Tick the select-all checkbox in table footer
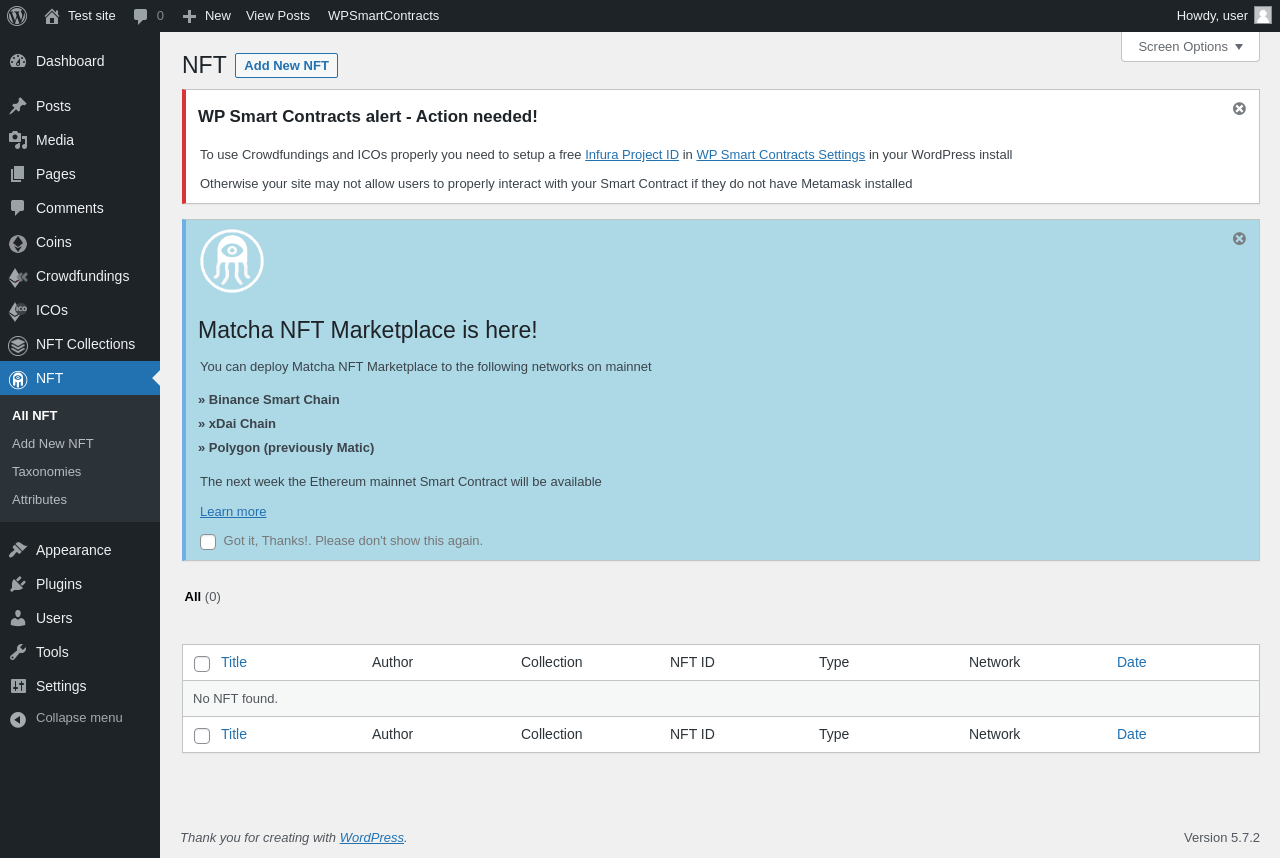Image resolution: width=1280 pixels, height=858 pixels. pos(202,736)
